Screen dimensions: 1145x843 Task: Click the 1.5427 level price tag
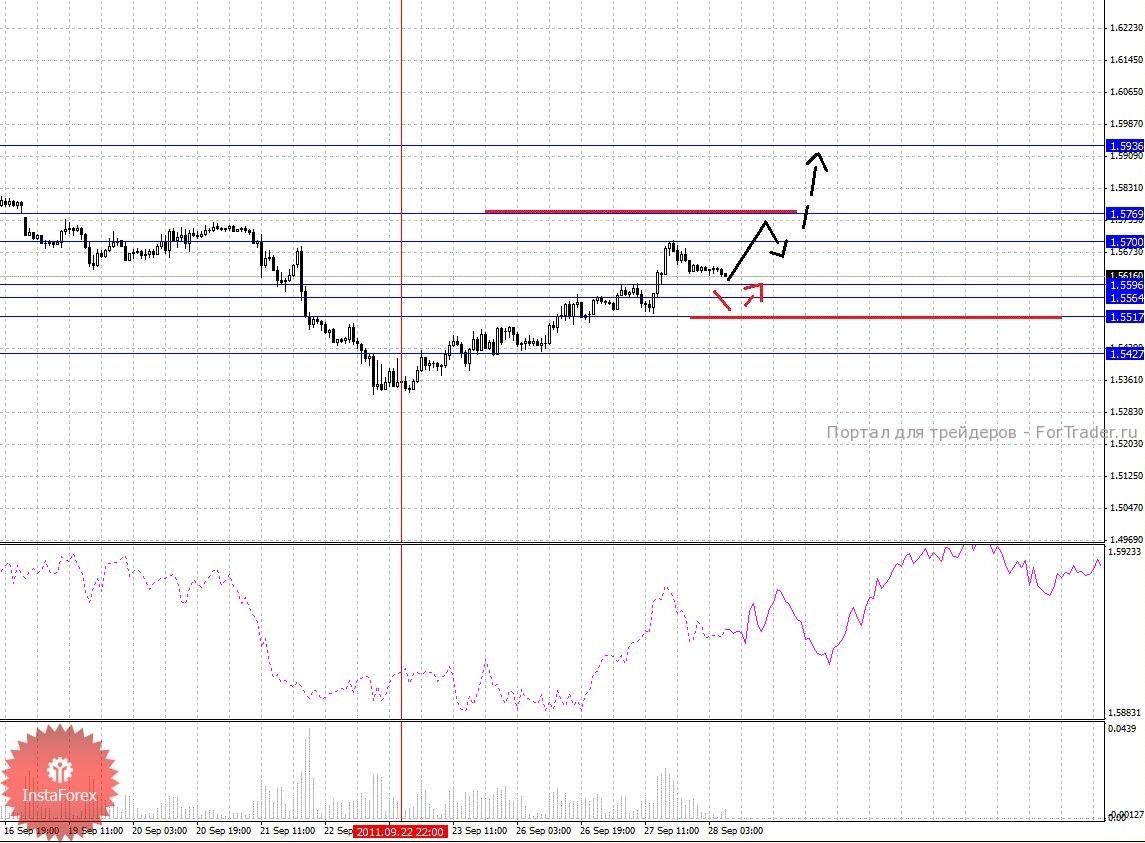pyautogui.click(x=1125, y=354)
